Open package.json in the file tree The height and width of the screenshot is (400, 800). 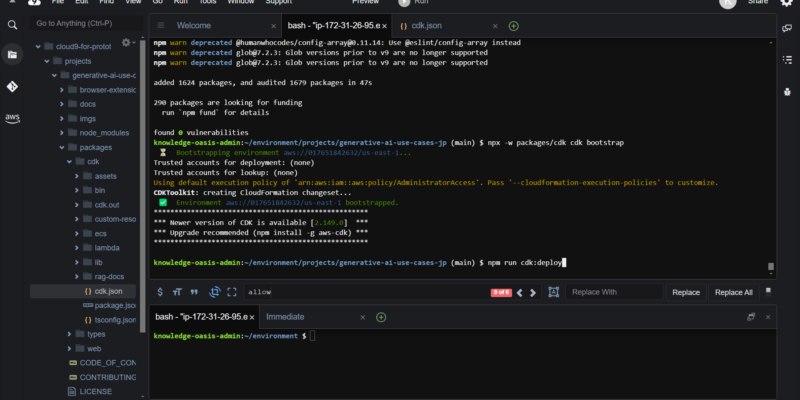115,305
